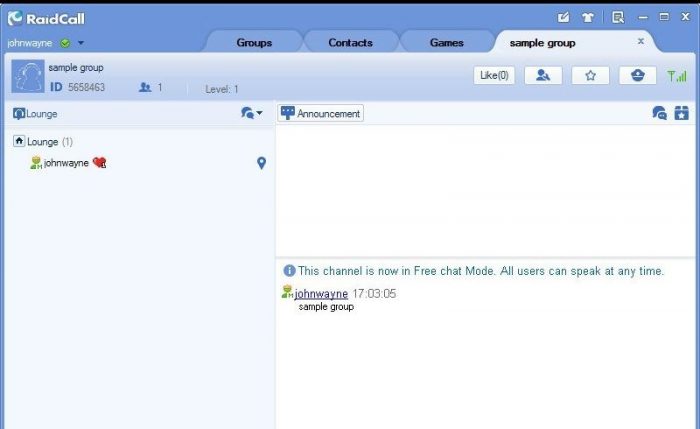The height and width of the screenshot is (429, 700).
Task: Switch to the Contacts tab
Action: coord(350,43)
